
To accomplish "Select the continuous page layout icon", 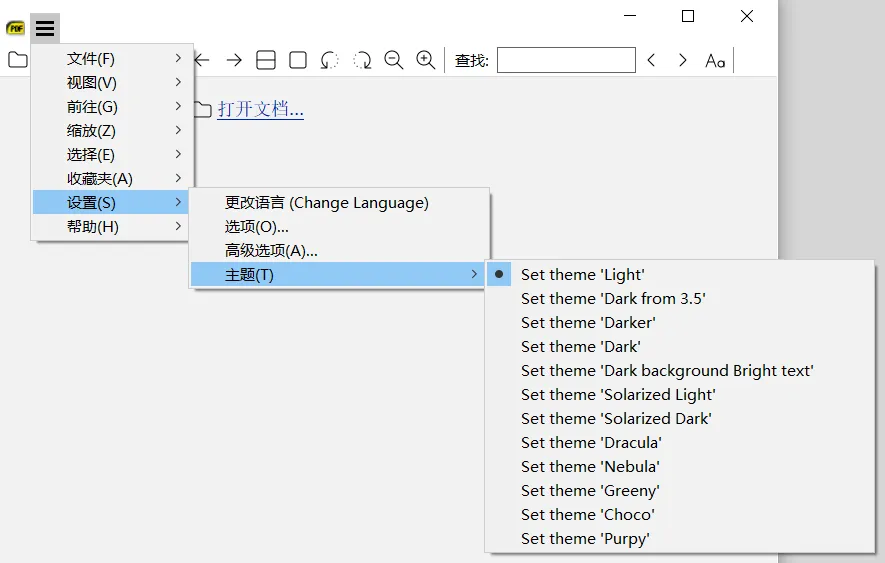I will point(266,60).
